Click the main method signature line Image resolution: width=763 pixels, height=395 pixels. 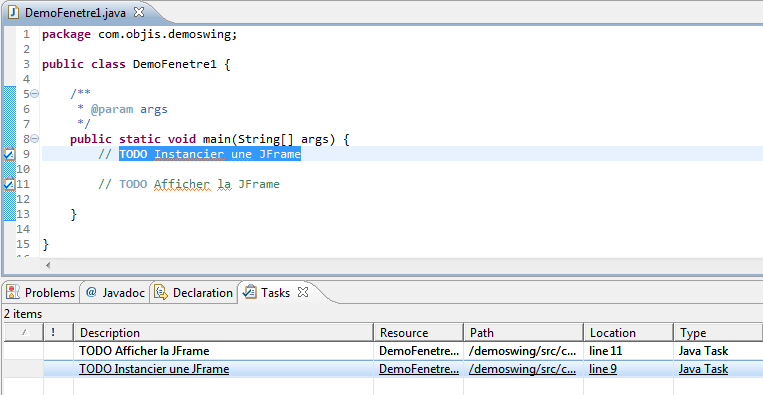pyautogui.click(x=210, y=139)
